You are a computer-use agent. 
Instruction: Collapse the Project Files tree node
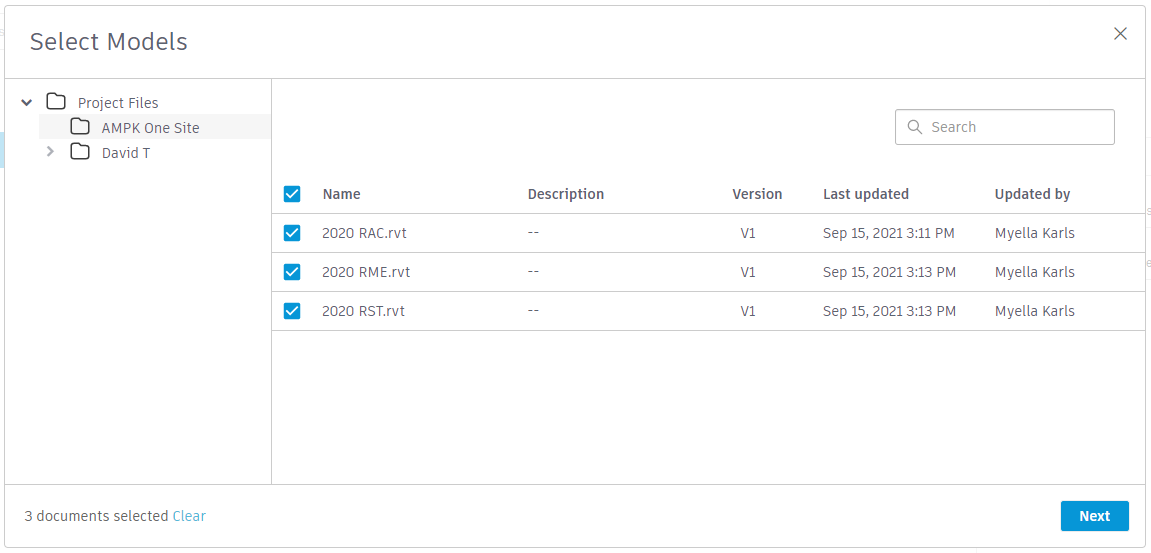tap(27, 102)
